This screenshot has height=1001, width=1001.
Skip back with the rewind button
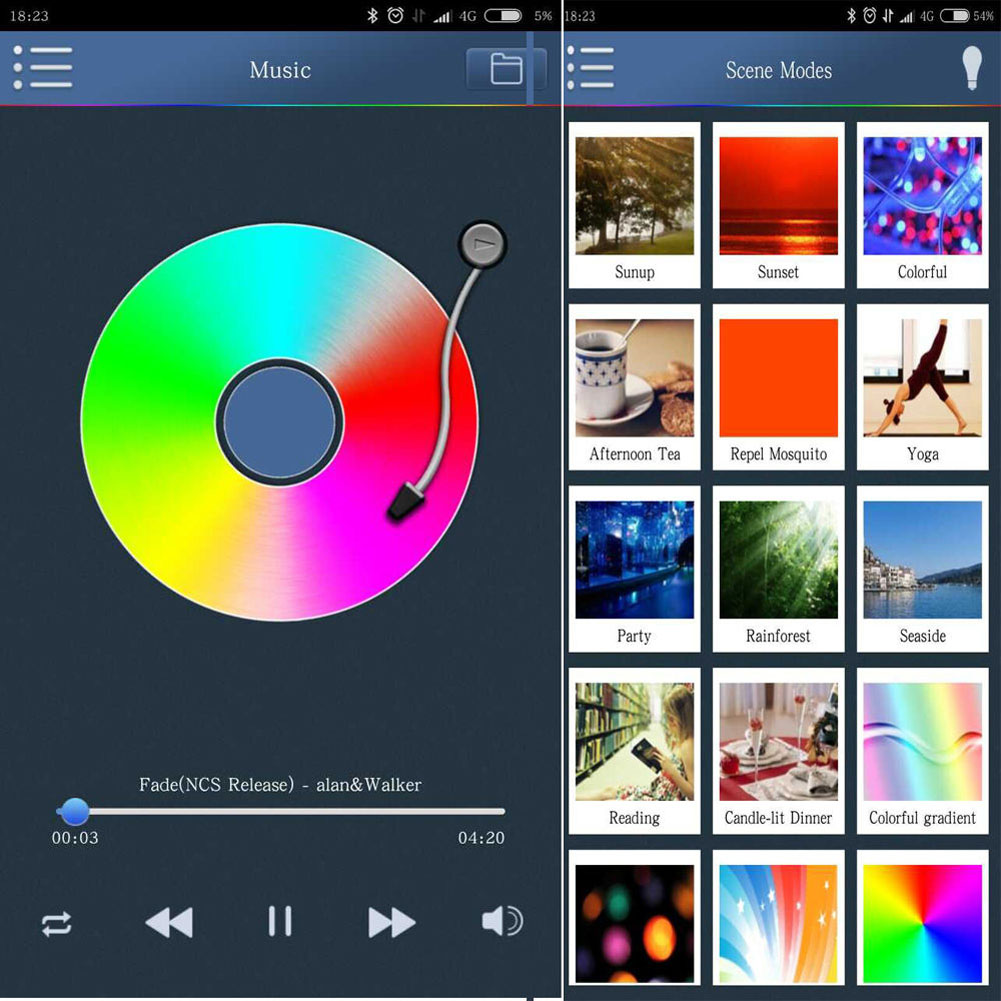click(x=169, y=922)
